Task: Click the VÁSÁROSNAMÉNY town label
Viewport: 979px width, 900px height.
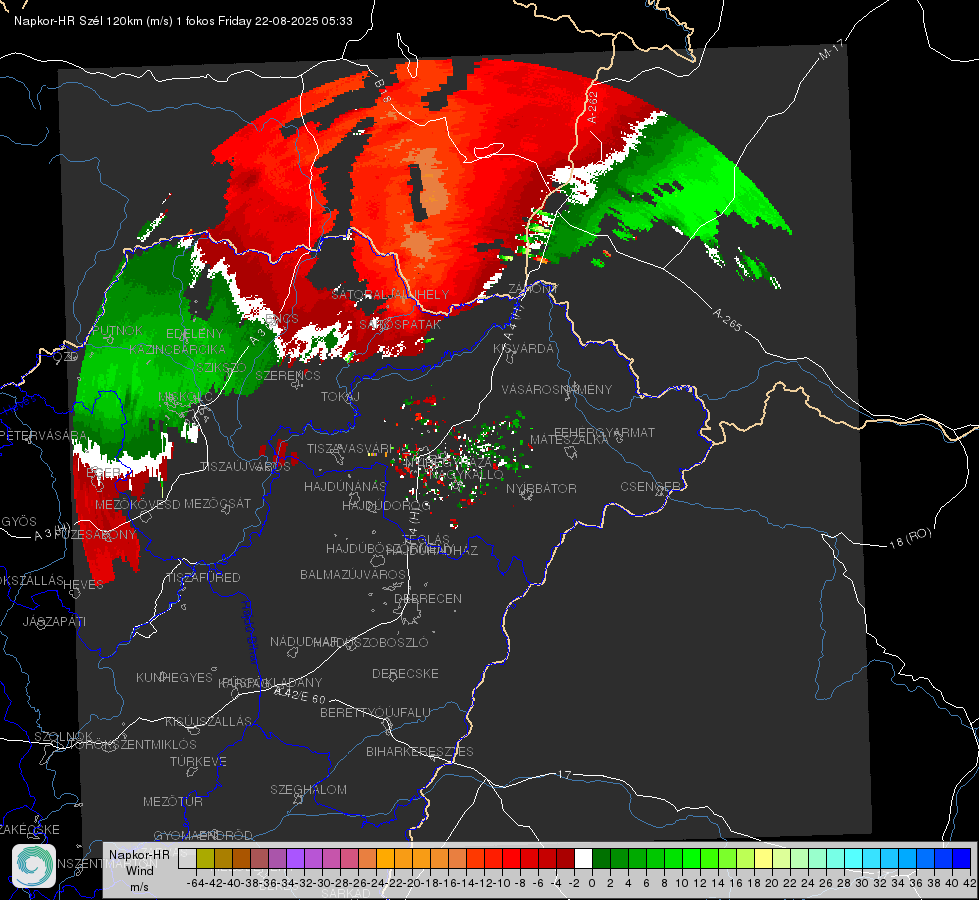Action: (557, 389)
